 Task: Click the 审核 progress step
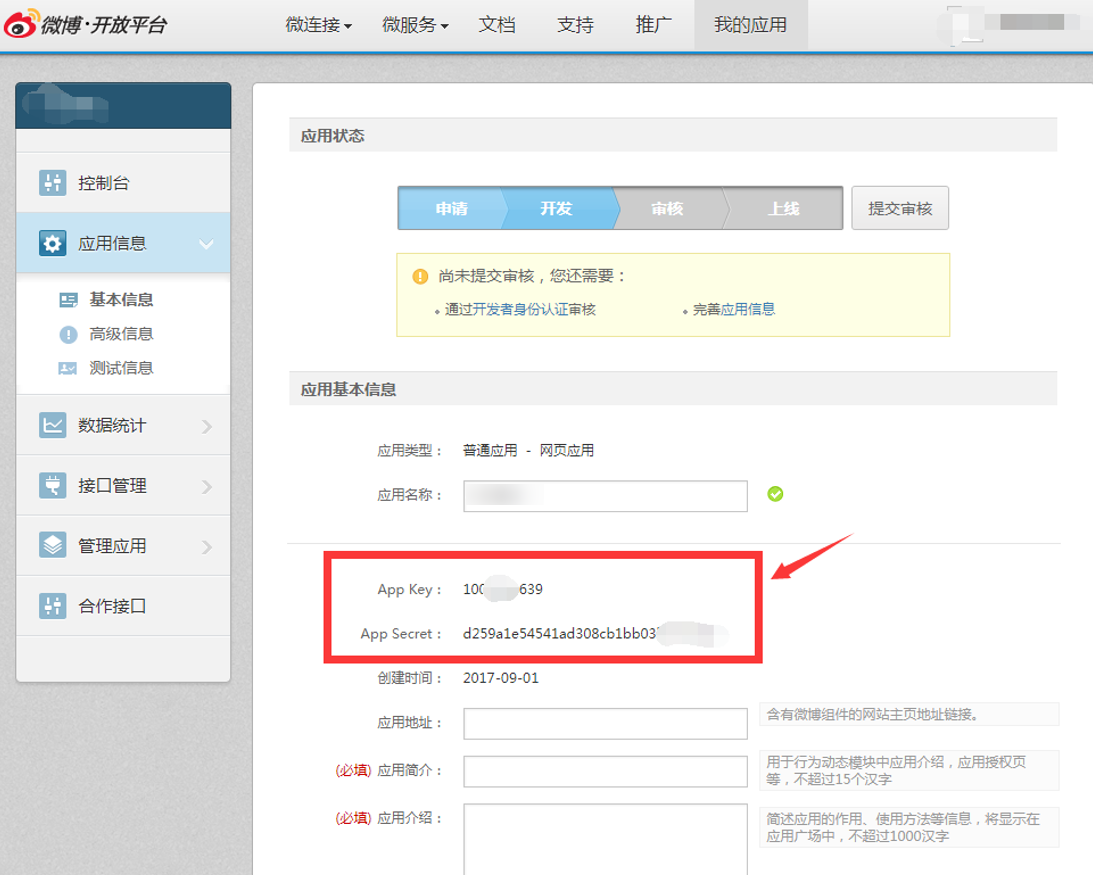667,208
